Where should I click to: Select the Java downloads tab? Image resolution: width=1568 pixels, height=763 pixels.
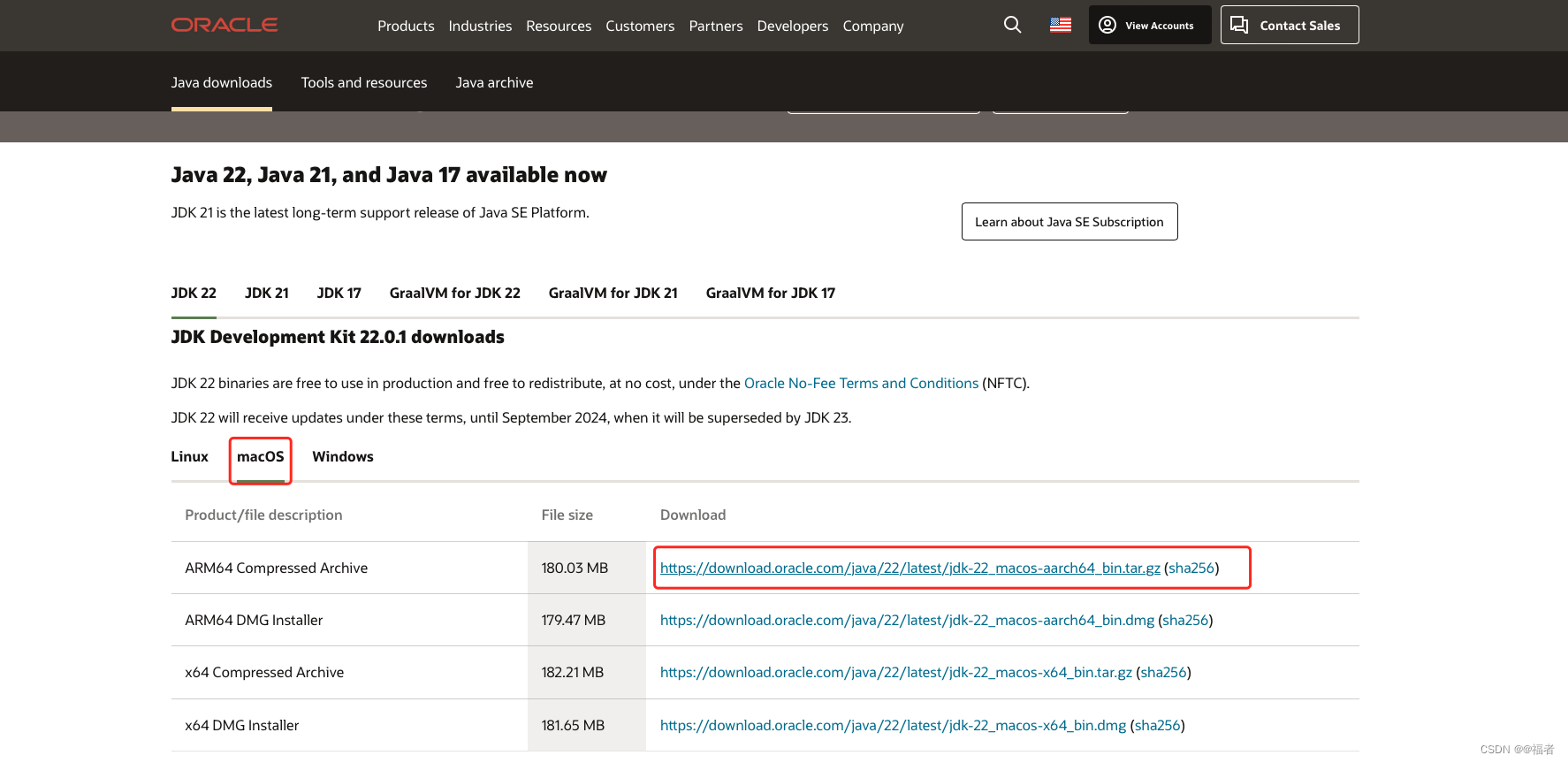point(222,82)
